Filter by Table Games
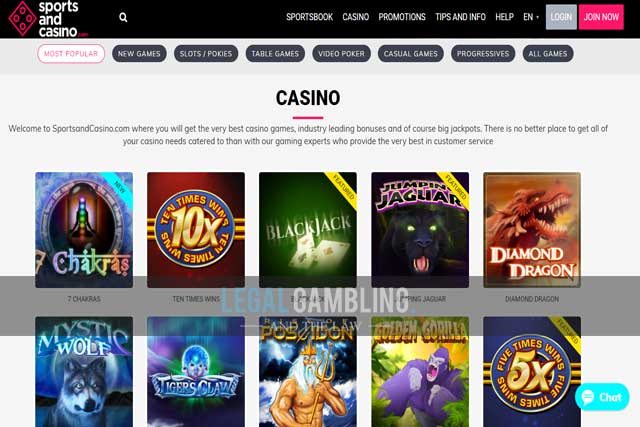640x427 pixels. coord(275,53)
